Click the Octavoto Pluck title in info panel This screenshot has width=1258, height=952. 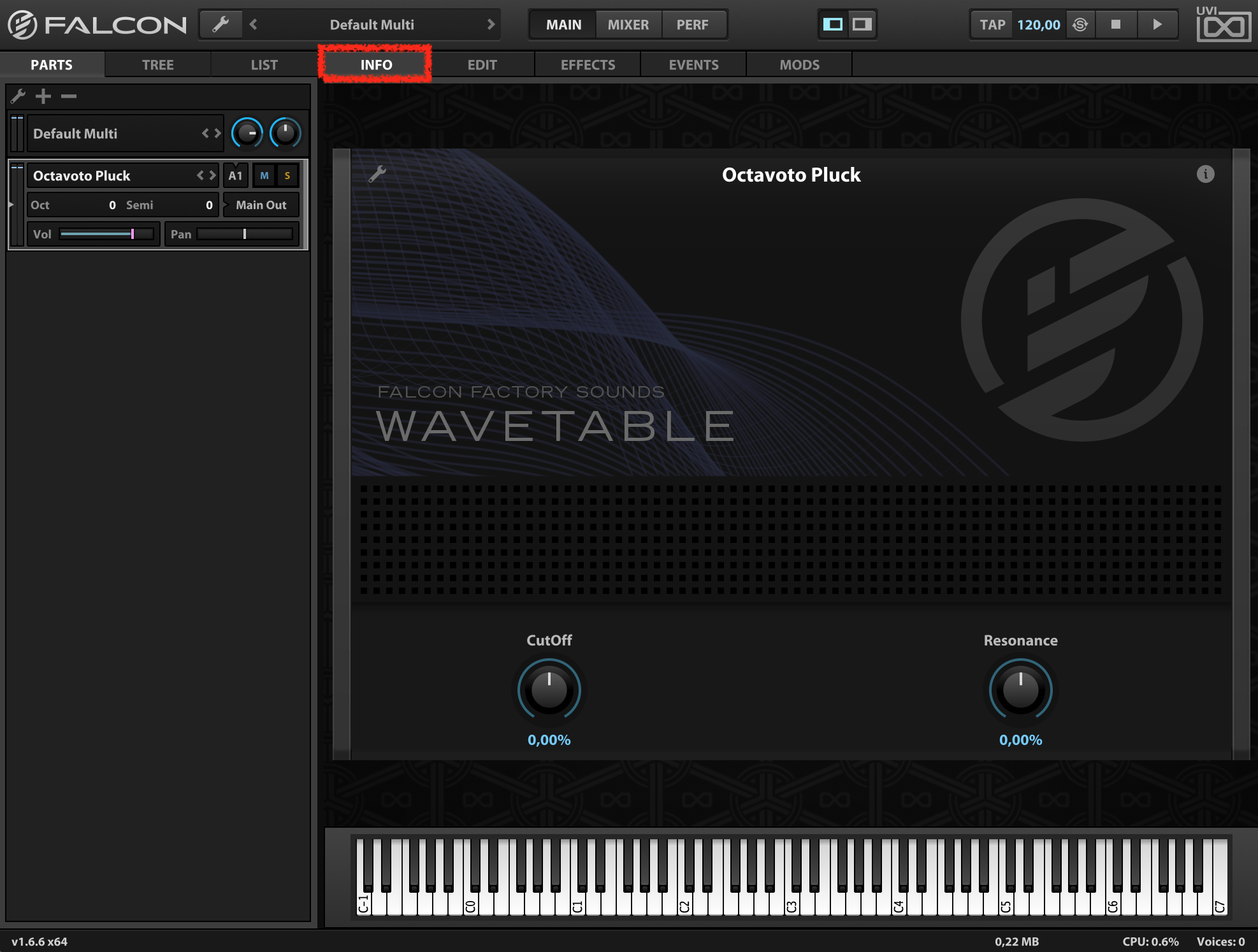click(791, 175)
